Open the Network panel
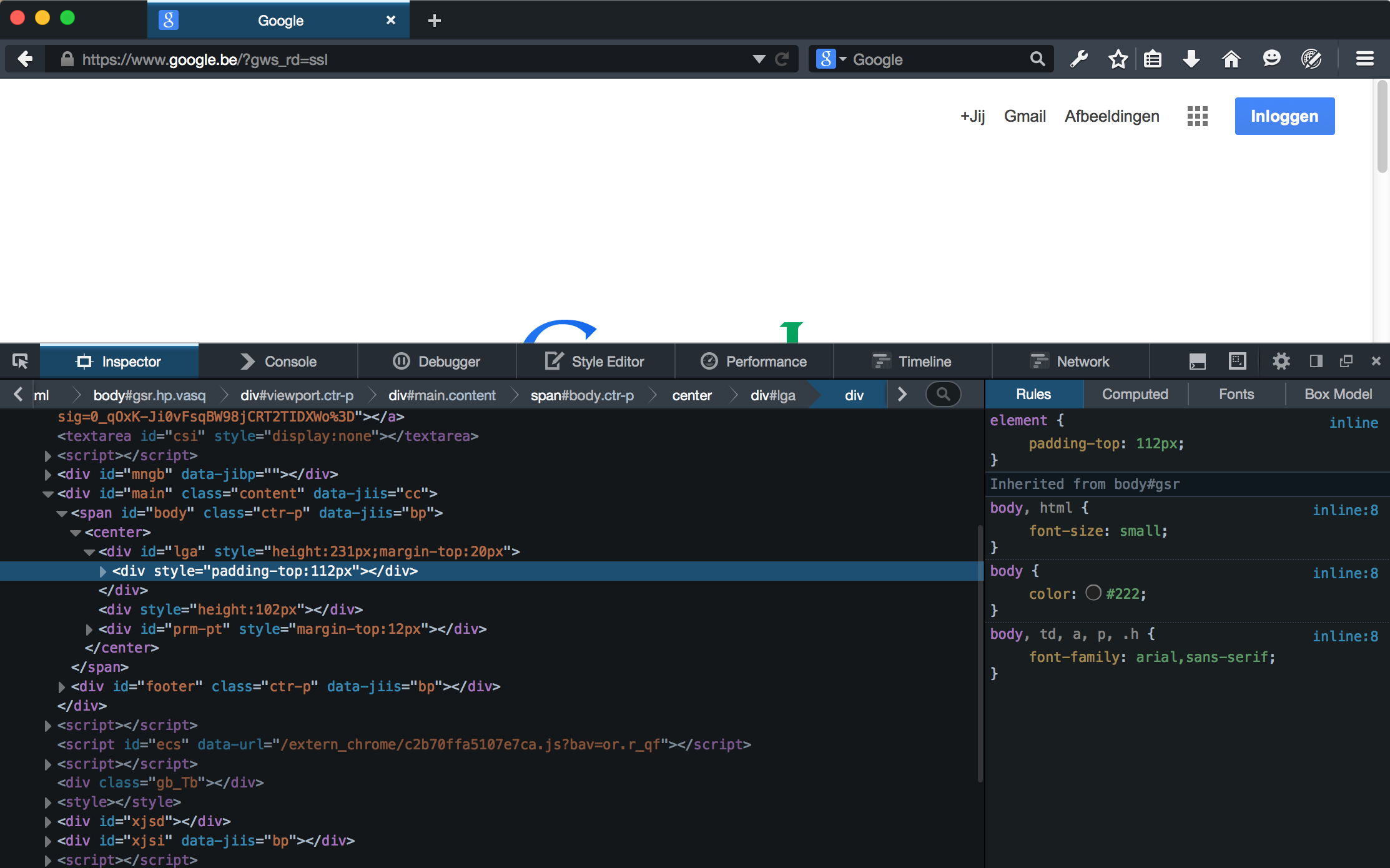 tap(1069, 362)
